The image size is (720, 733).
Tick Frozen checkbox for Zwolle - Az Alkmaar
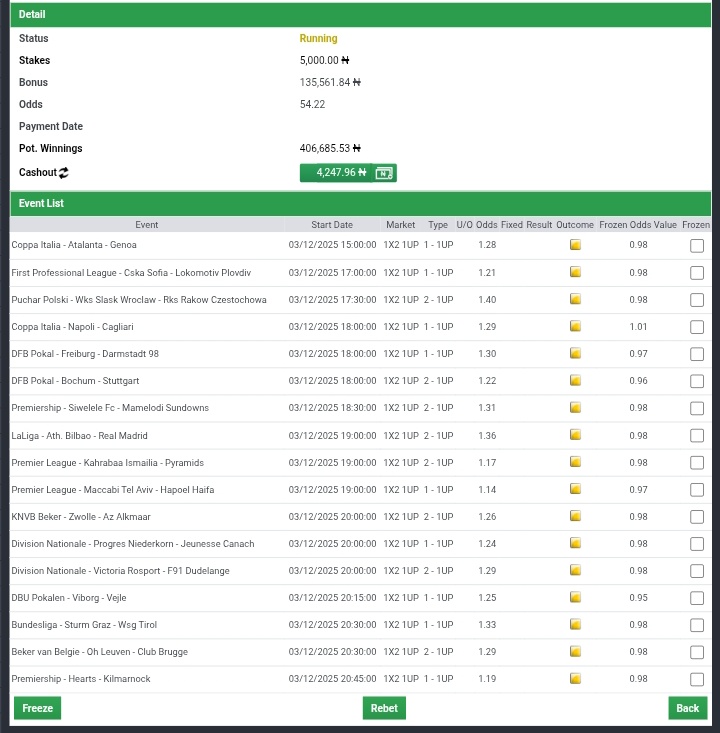697,517
